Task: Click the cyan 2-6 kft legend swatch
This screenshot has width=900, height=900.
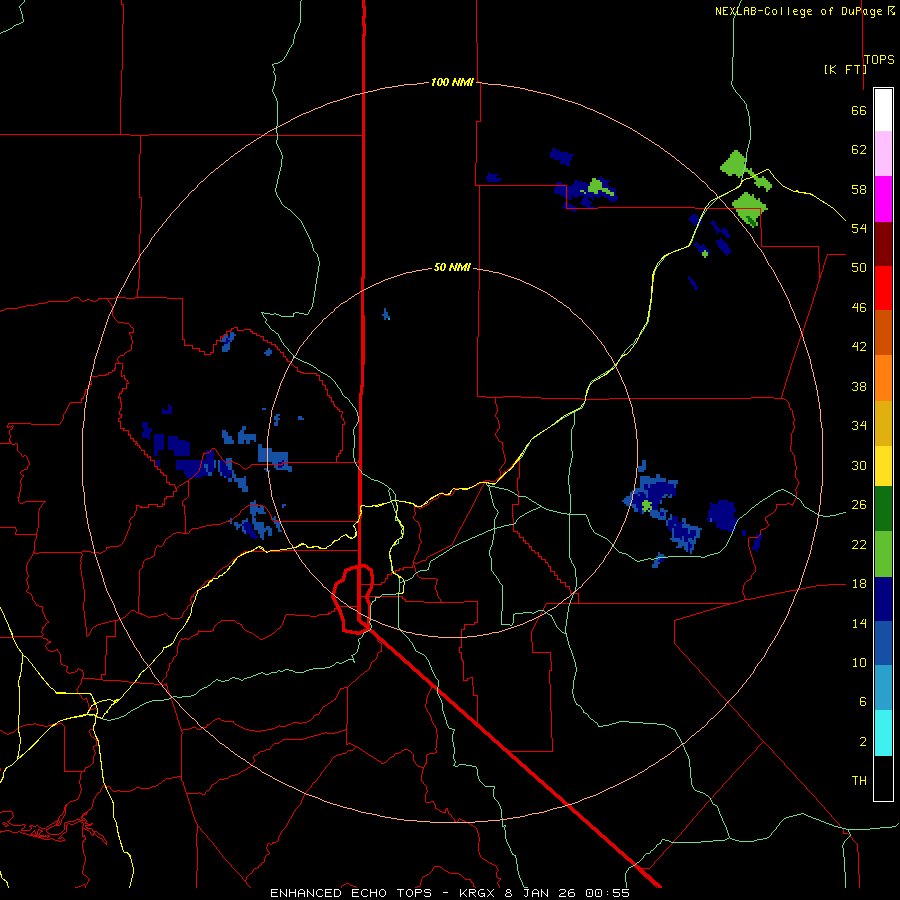Action: coord(883,733)
